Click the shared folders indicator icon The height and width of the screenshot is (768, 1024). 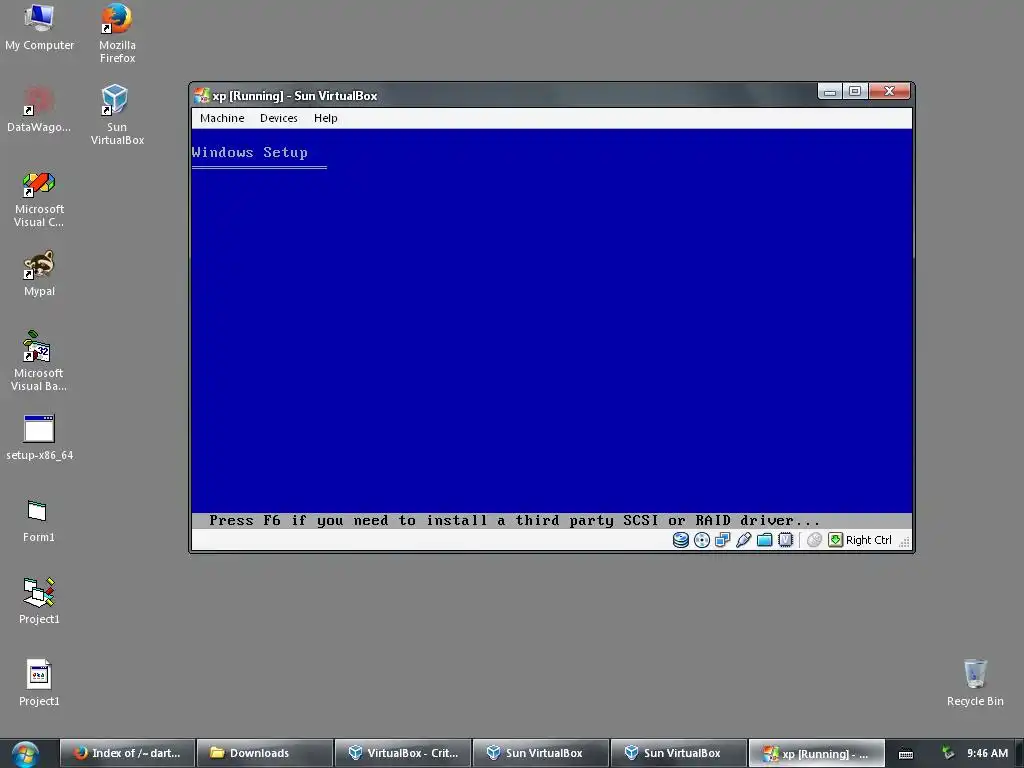coord(764,540)
